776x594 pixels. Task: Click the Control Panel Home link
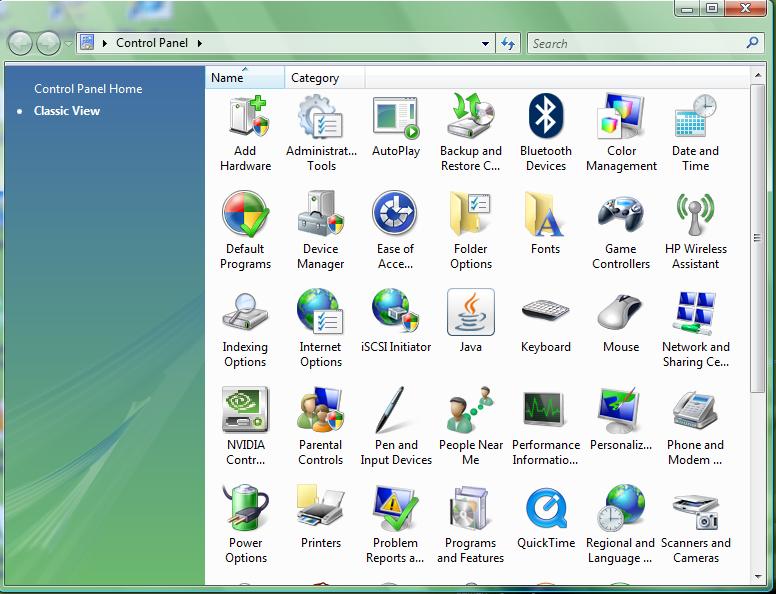pos(88,89)
